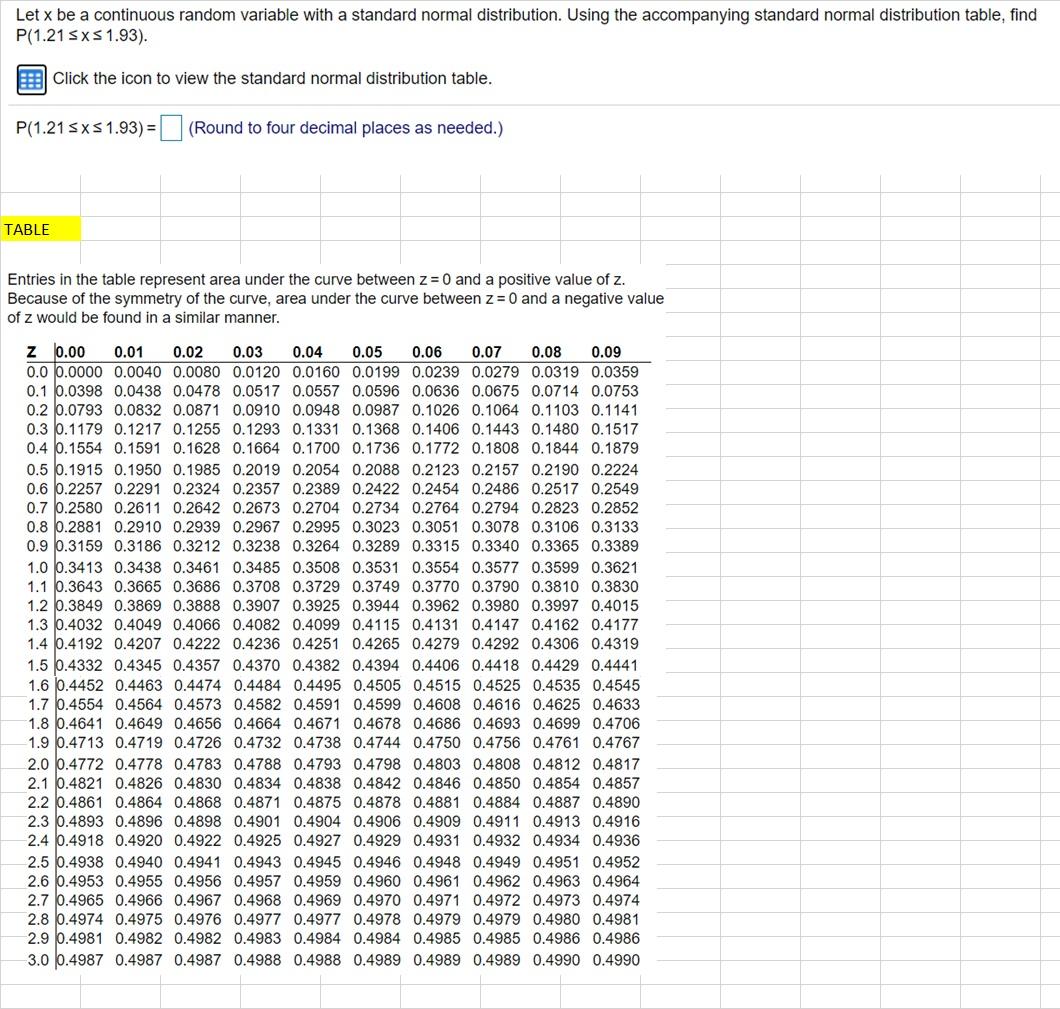Click the value 0.4772 in row 2.0
1060x1009 pixels.
[x=80, y=764]
